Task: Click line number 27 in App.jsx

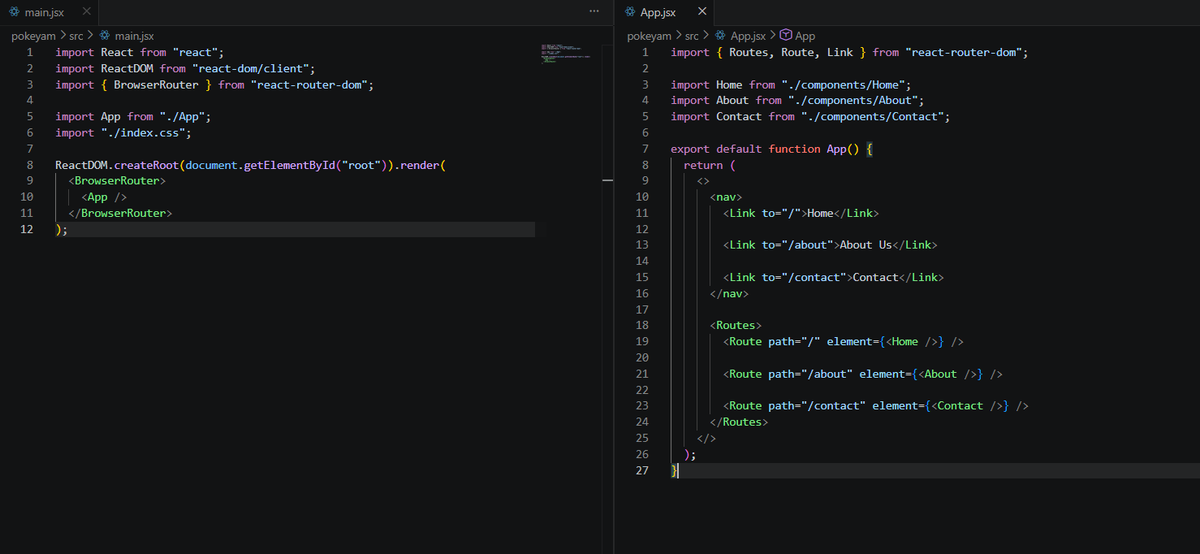Action: coord(643,470)
